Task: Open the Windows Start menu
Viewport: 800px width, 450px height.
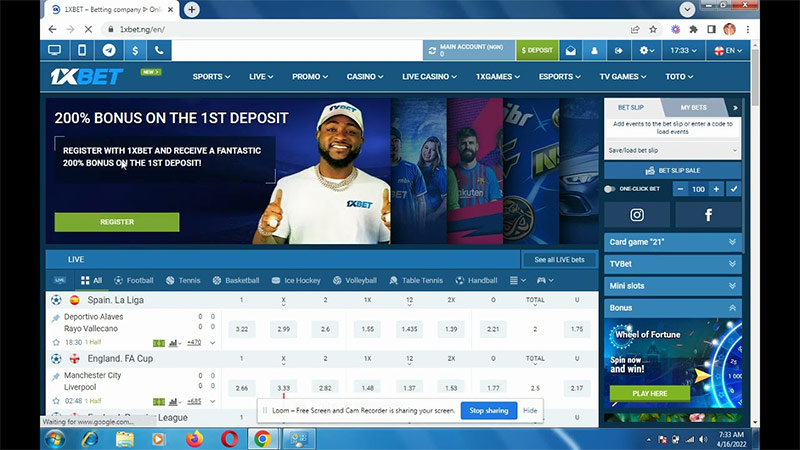Action: 54,439
